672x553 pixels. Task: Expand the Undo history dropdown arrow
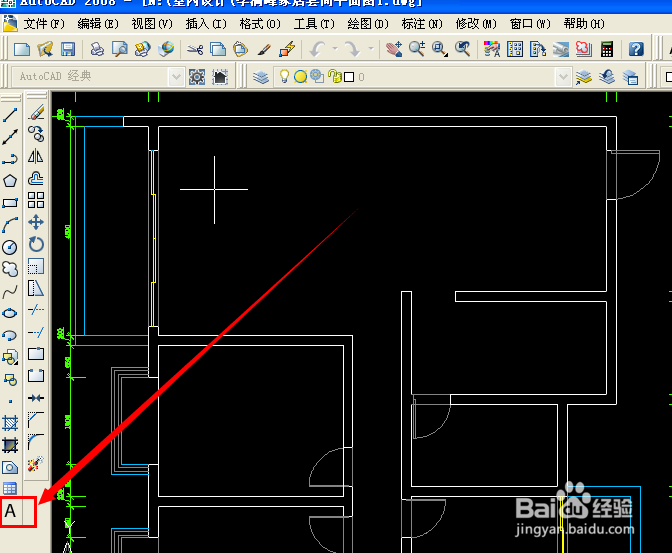coord(335,49)
